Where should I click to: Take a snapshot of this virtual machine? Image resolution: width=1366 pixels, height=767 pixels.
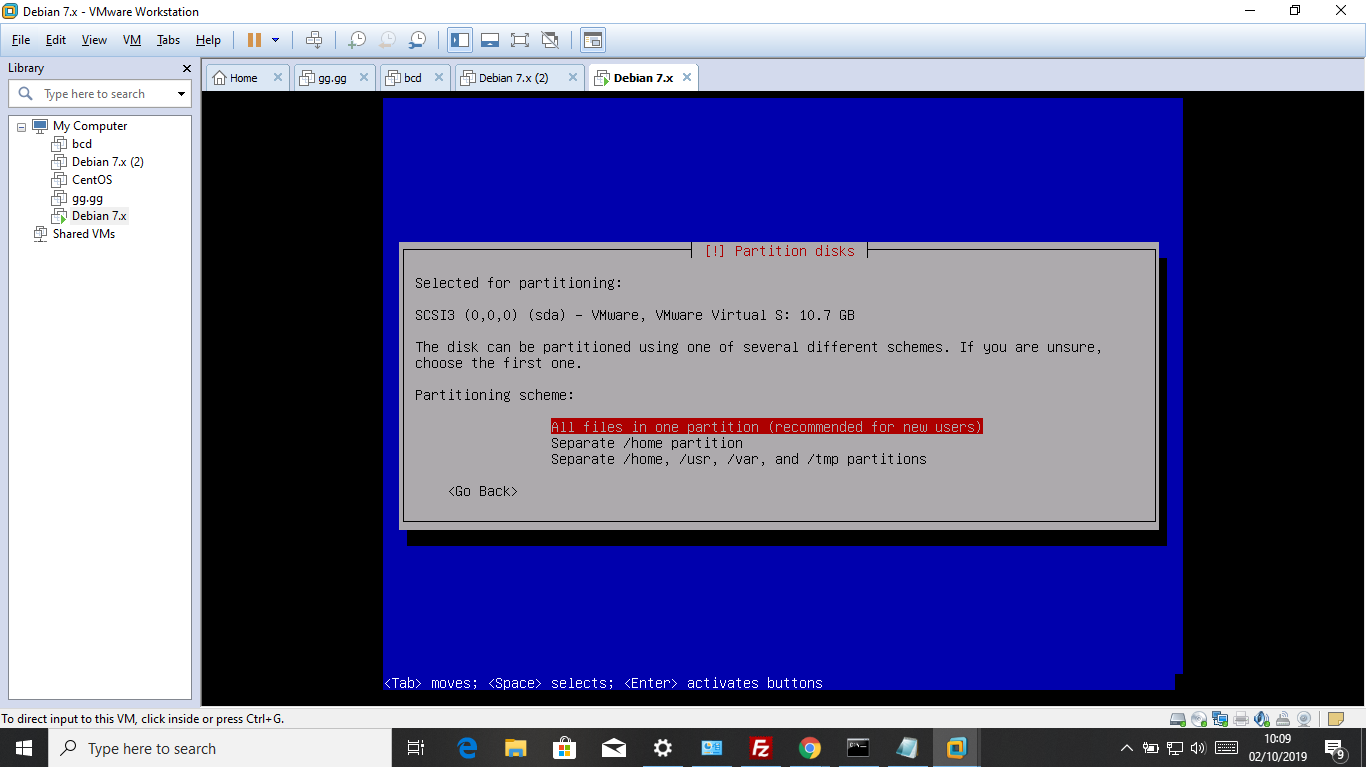click(356, 40)
